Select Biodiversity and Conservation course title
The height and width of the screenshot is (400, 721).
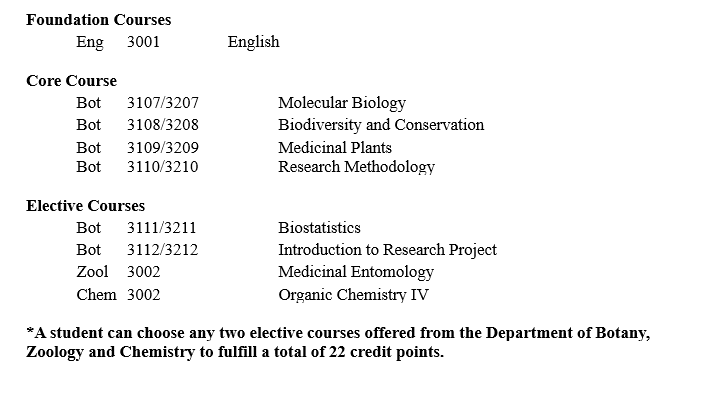tap(380, 125)
